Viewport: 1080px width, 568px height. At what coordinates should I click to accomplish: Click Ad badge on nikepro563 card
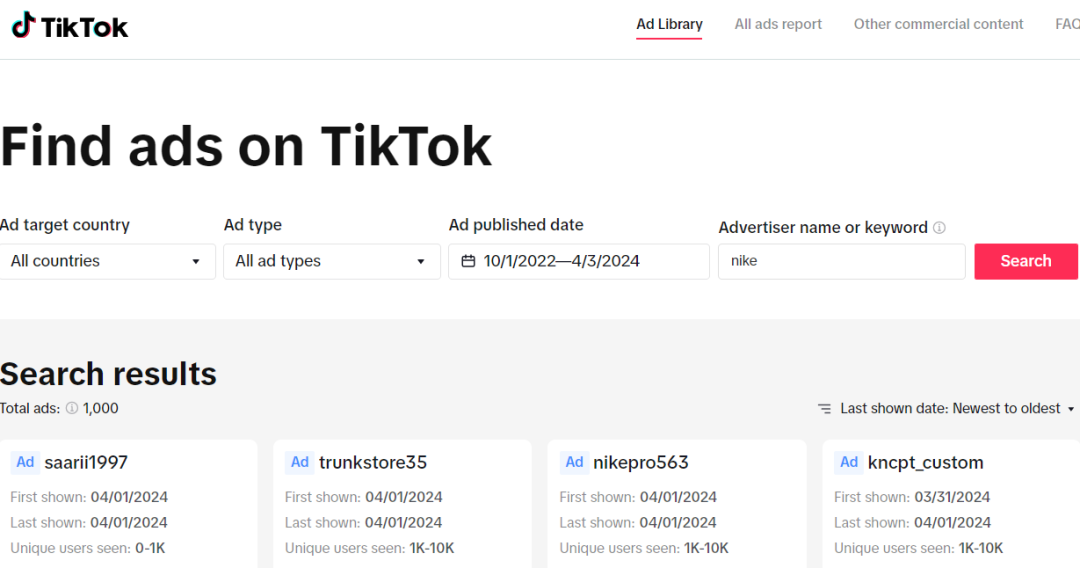(574, 462)
